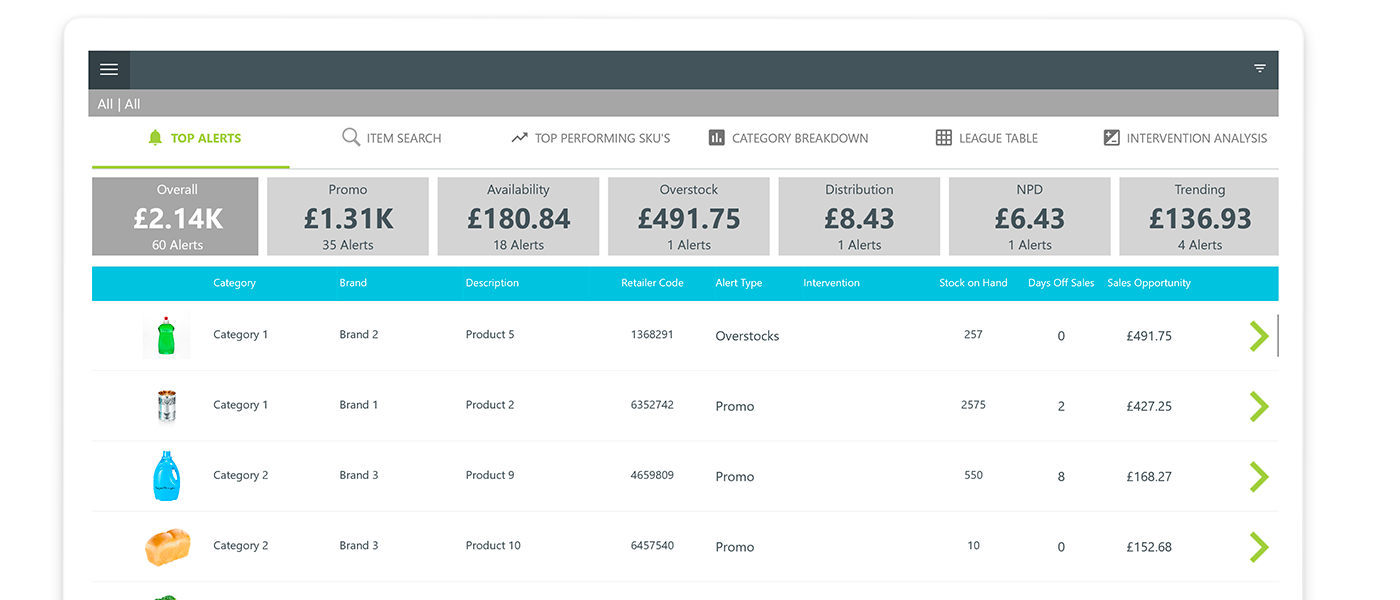Viewport: 1400px width, 600px height.
Task: Sort by the Alert Type column header
Action: [738, 283]
